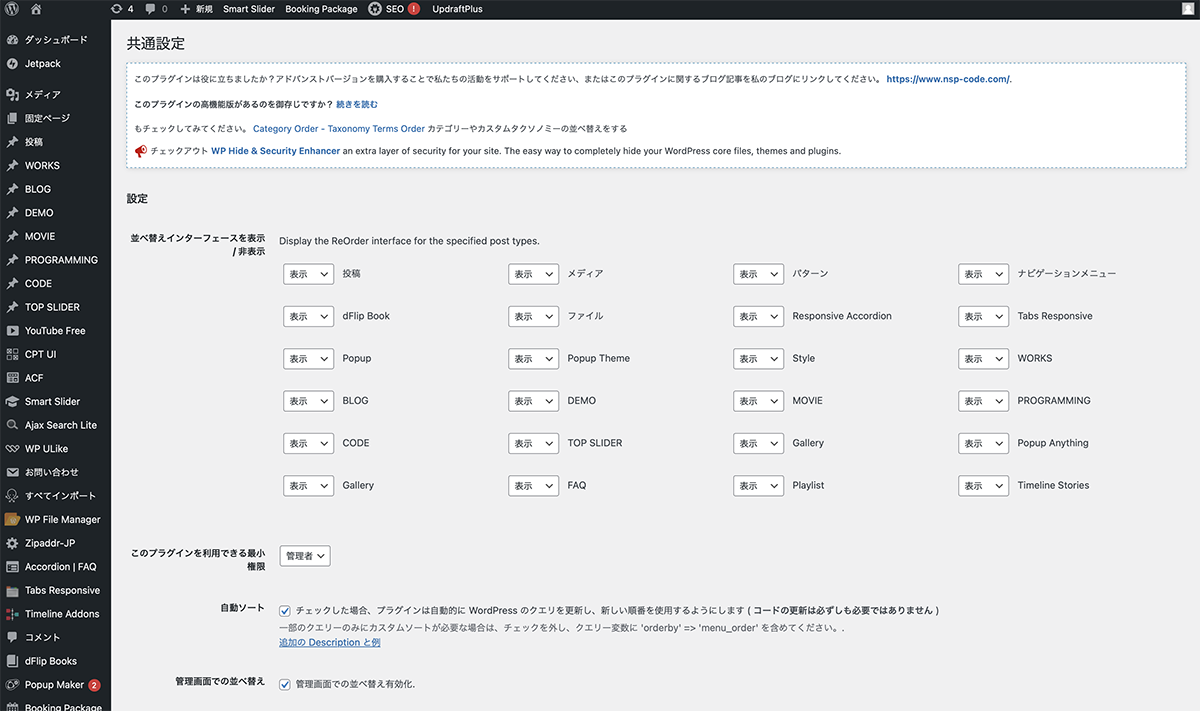1200x711 pixels.
Task: Click the WordPress logo icon in admin bar
Action: point(12,9)
